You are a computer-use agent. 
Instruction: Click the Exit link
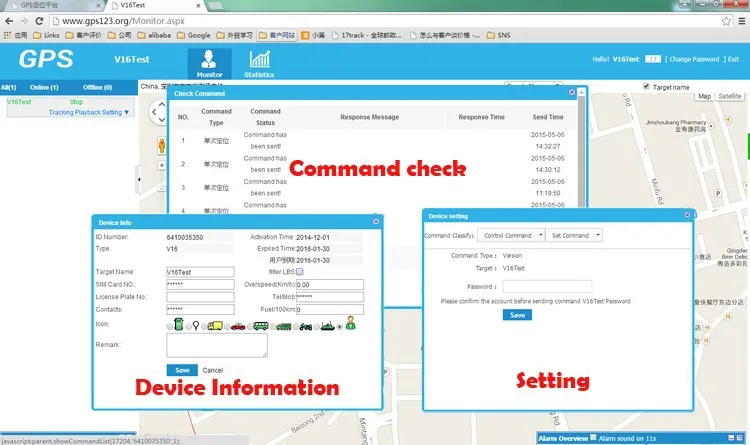click(x=734, y=59)
